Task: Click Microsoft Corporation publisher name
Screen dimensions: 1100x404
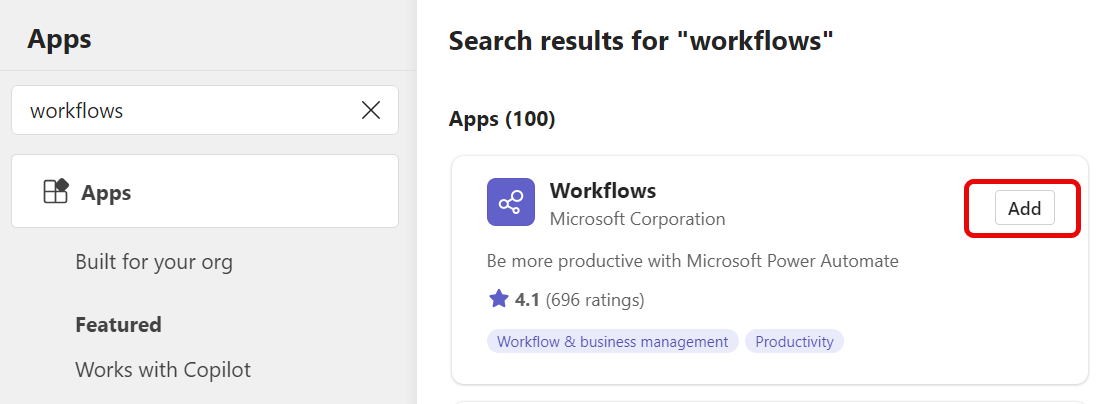Action: (637, 219)
